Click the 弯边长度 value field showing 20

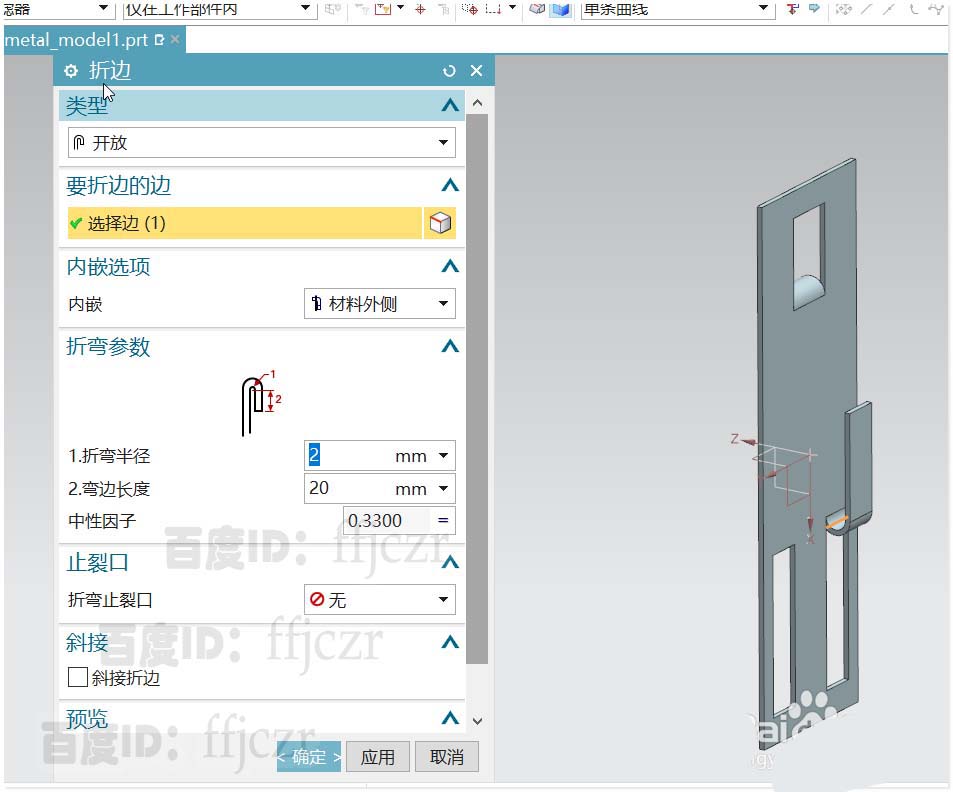[349, 489]
